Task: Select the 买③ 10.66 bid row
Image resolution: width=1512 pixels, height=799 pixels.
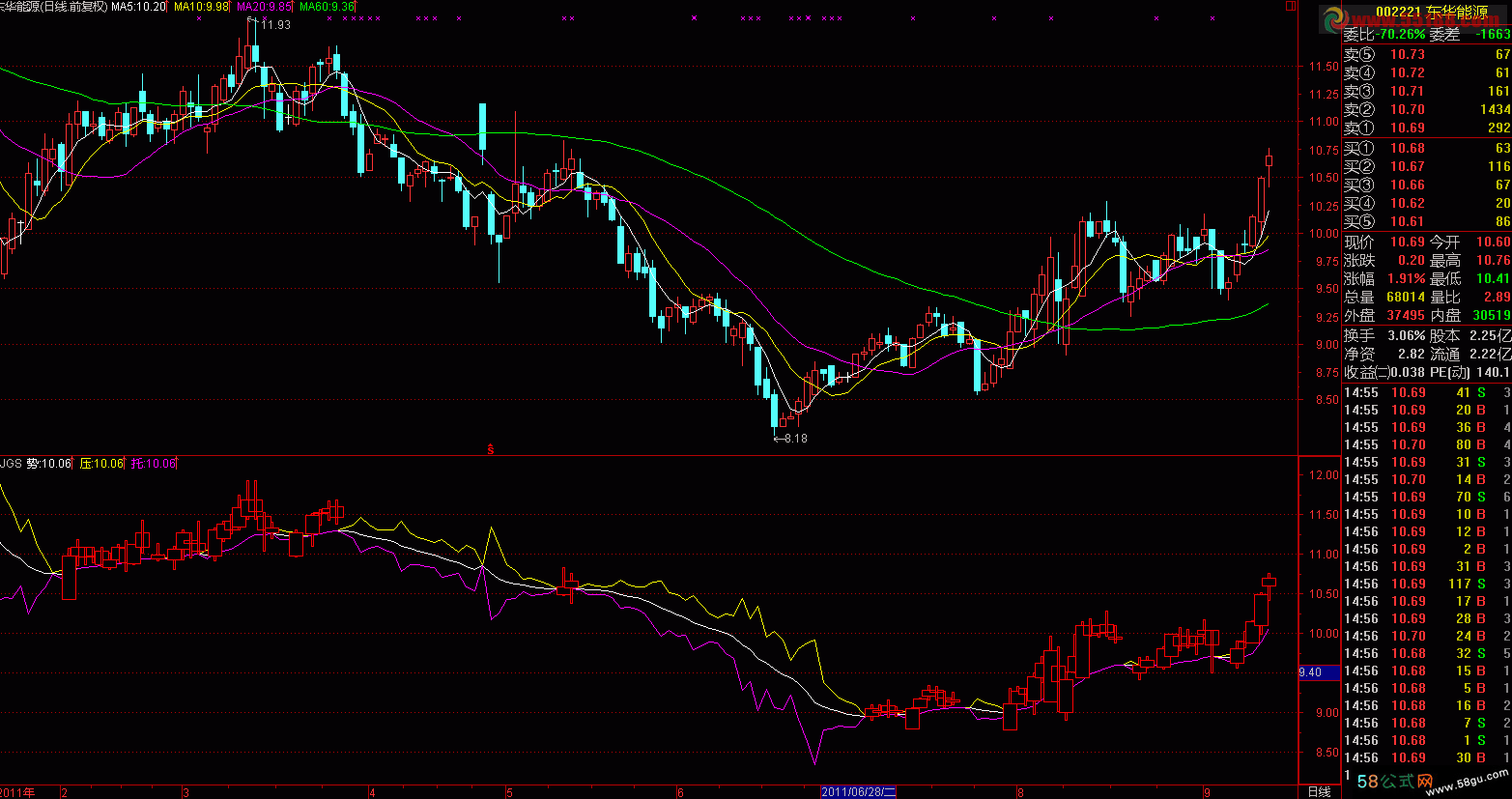Action: pyautogui.click(x=1427, y=185)
